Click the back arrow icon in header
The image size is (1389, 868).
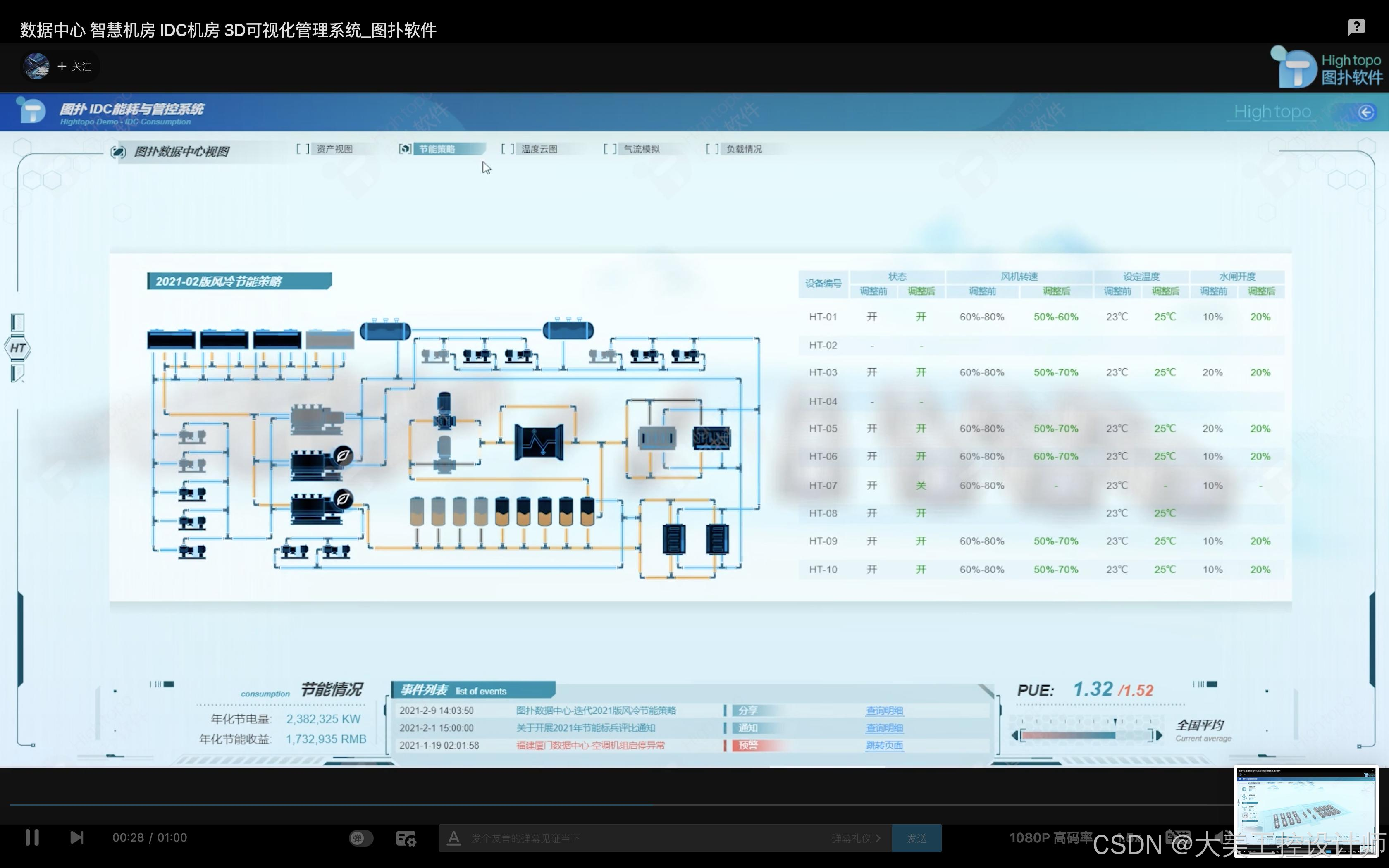click(1366, 112)
